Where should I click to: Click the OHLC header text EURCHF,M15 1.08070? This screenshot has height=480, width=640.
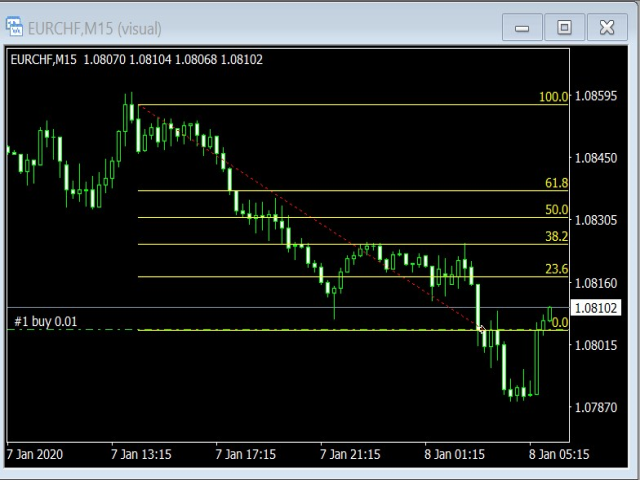(x=68, y=60)
